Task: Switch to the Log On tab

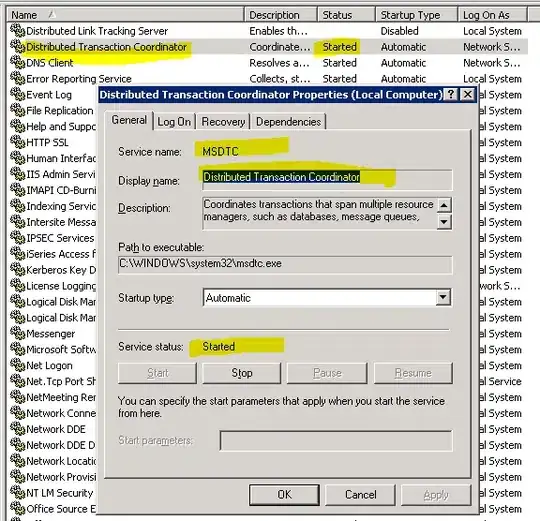Action: pyautogui.click(x=174, y=122)
